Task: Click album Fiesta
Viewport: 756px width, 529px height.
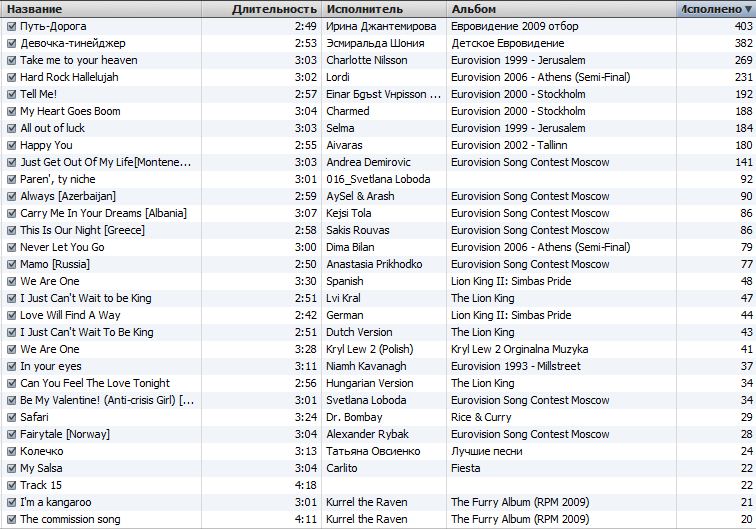Action: 466,468
